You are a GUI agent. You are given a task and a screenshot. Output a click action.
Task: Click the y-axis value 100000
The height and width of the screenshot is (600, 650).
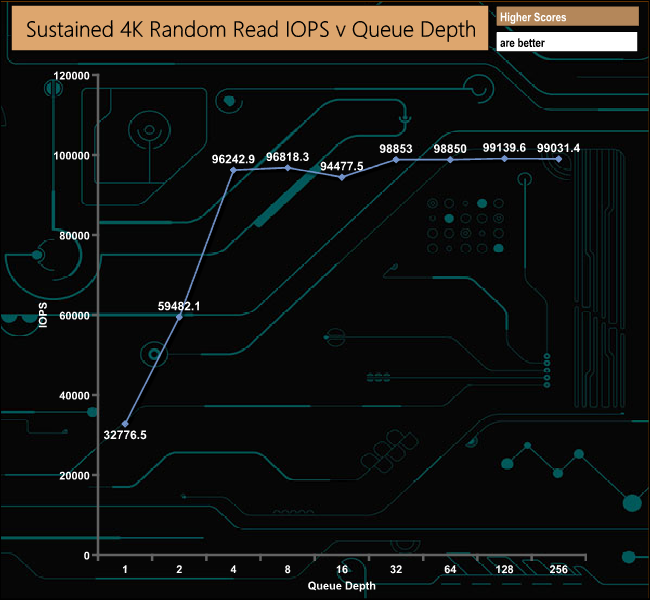pos(72,156)
